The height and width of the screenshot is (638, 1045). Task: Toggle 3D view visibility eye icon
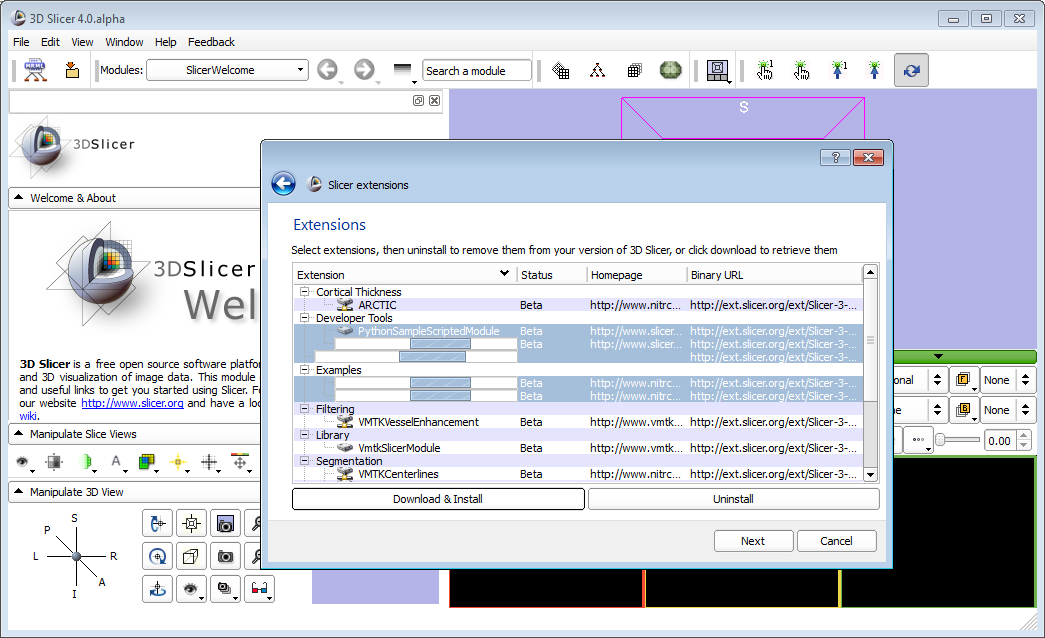[x=189, y=589]
